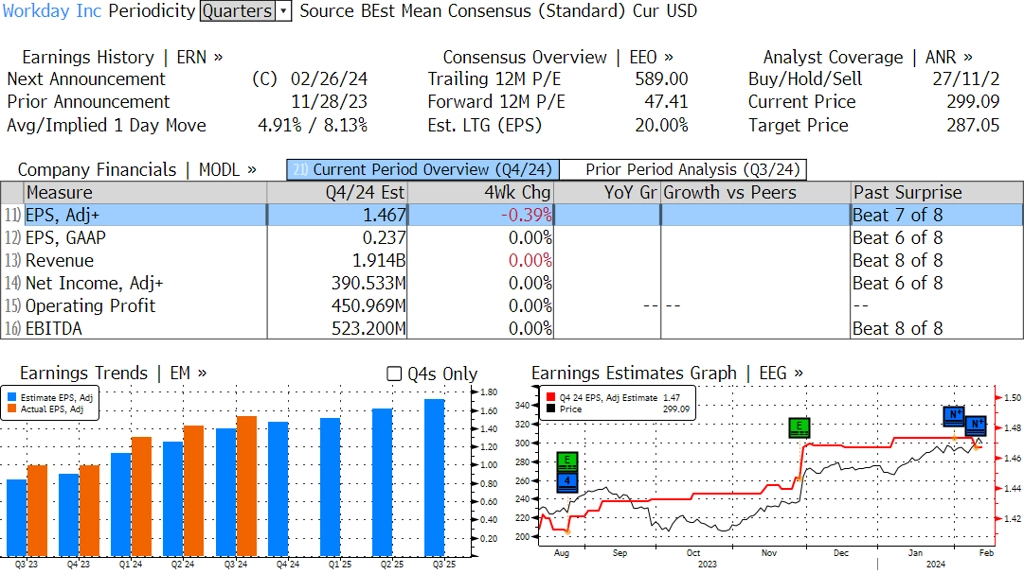Click prior announcement date 11/28/23
The height and width of the screenshot is (574, 1024).
tap(329, 102)
